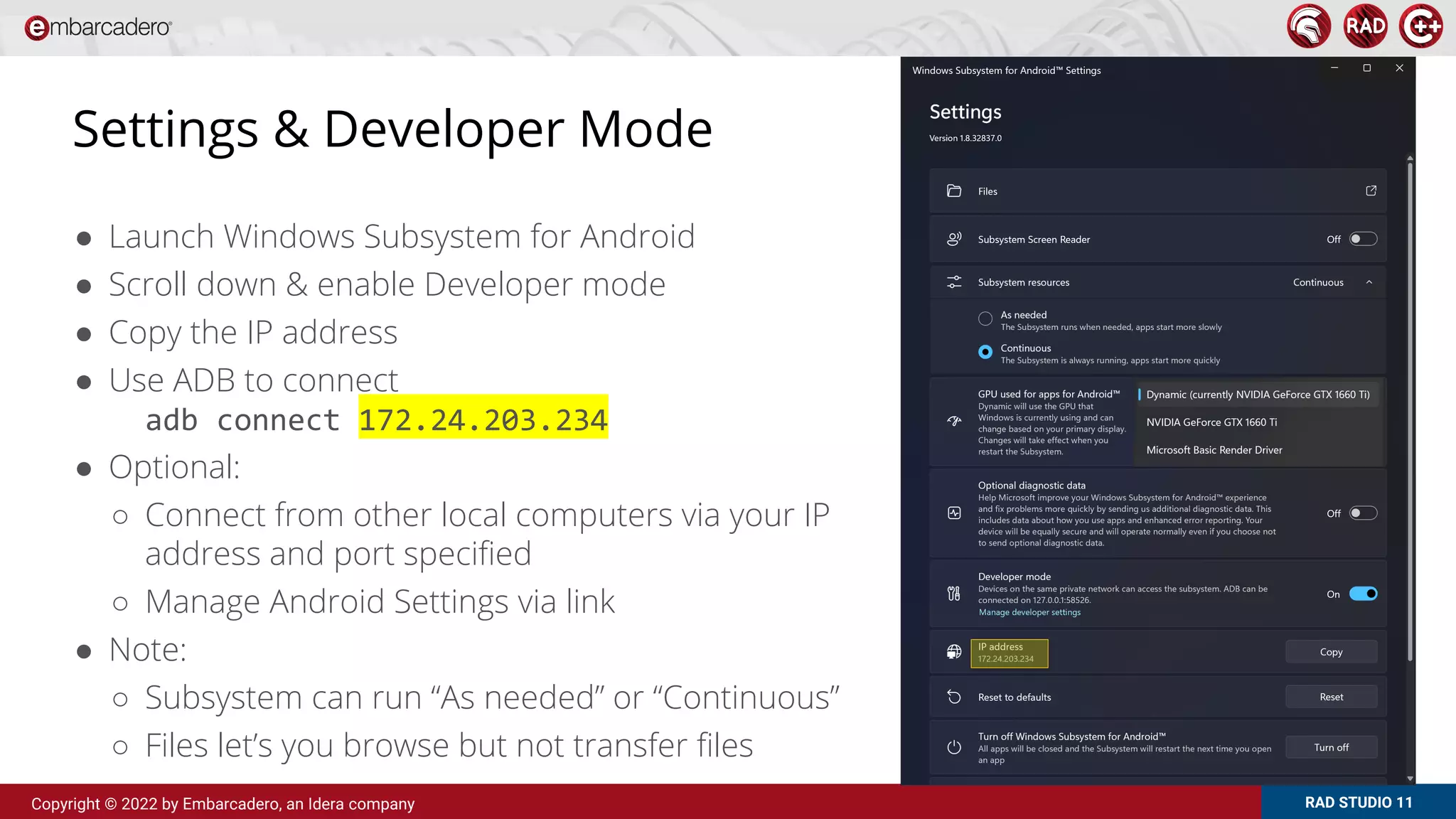This screenshot has height=819, width=1456.
Task: Click the Optional diagnostic data icon
Action: pos(954,513)
